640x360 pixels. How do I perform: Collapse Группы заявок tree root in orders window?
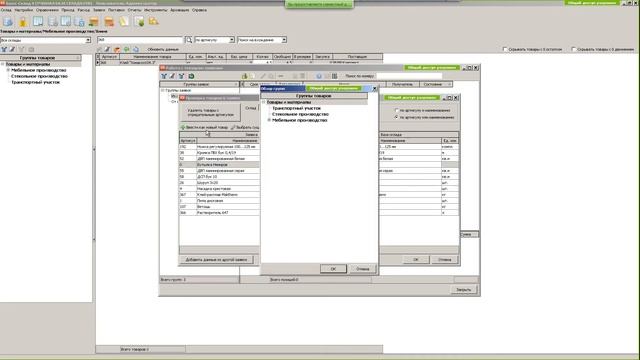click(162, 90)
